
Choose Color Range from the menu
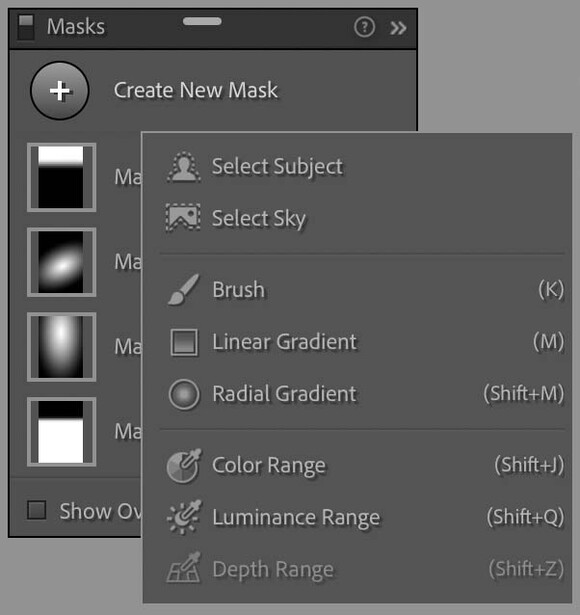click(357, 466)
